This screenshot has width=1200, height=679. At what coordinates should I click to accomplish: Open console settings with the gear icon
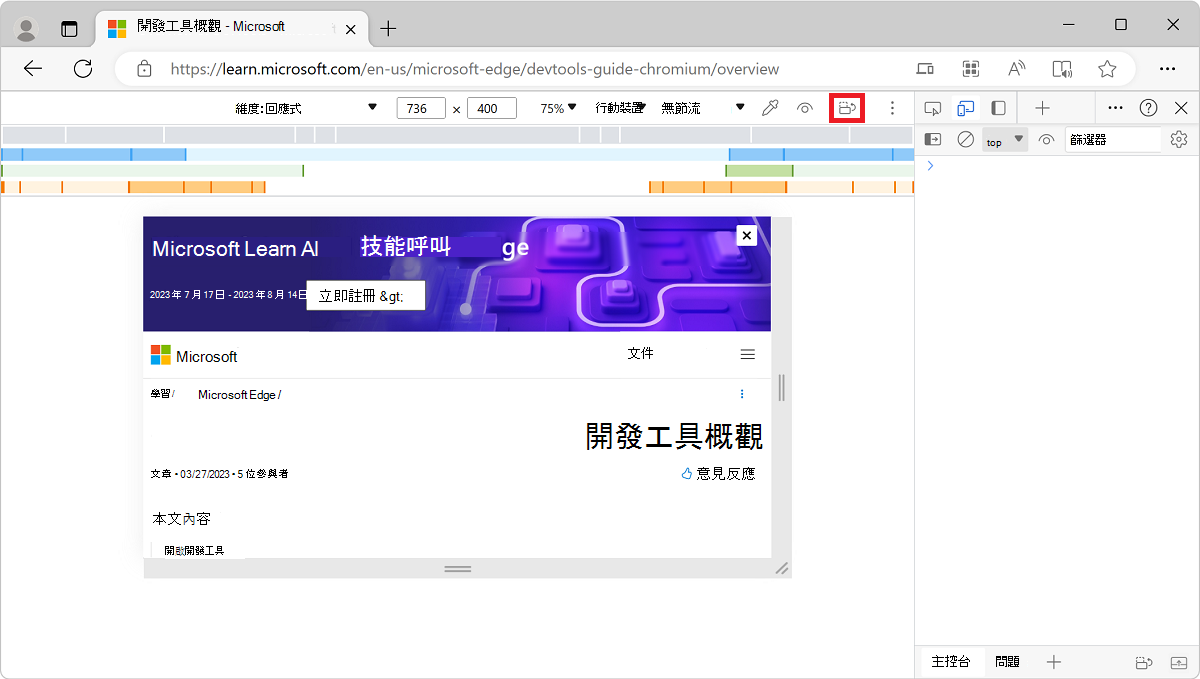coord(1178,139)
